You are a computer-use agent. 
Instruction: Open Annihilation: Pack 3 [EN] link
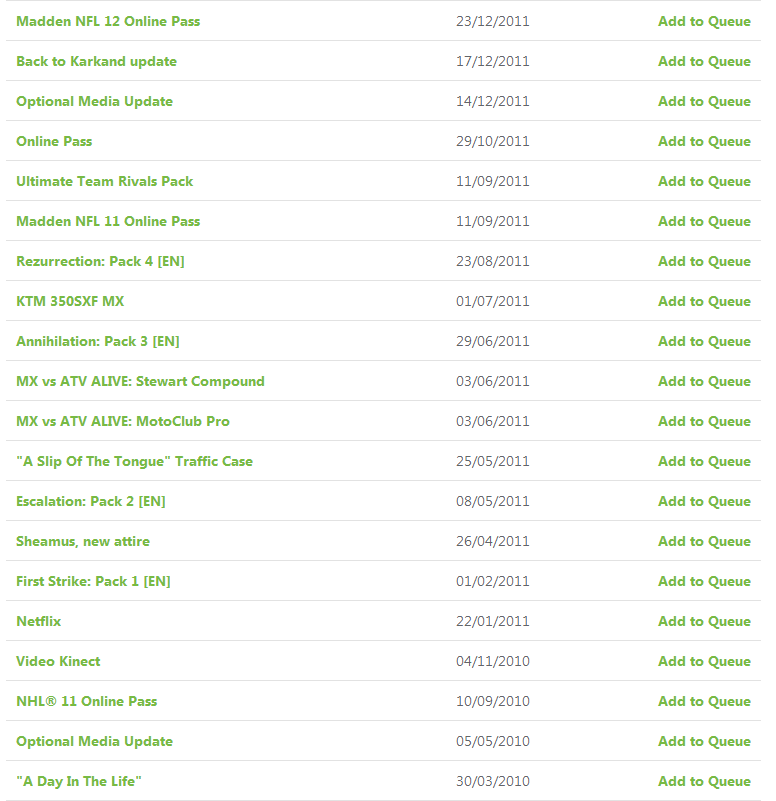tap(98, 341)
